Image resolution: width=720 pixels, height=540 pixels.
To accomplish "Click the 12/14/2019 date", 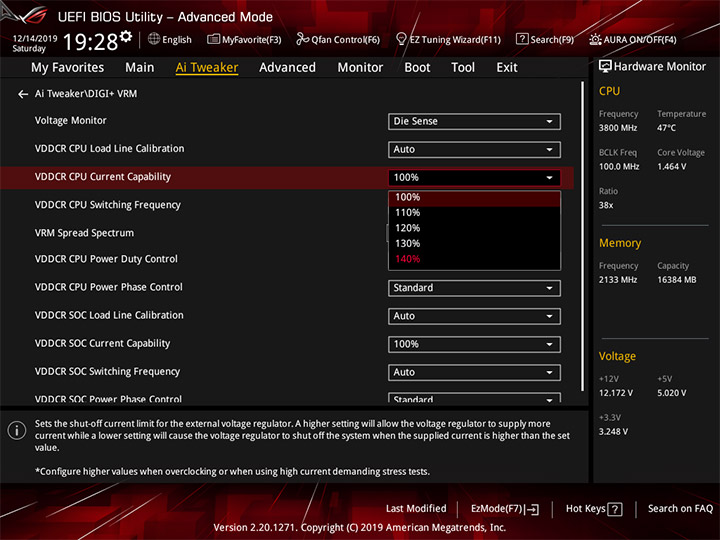I will pos(35,39).
